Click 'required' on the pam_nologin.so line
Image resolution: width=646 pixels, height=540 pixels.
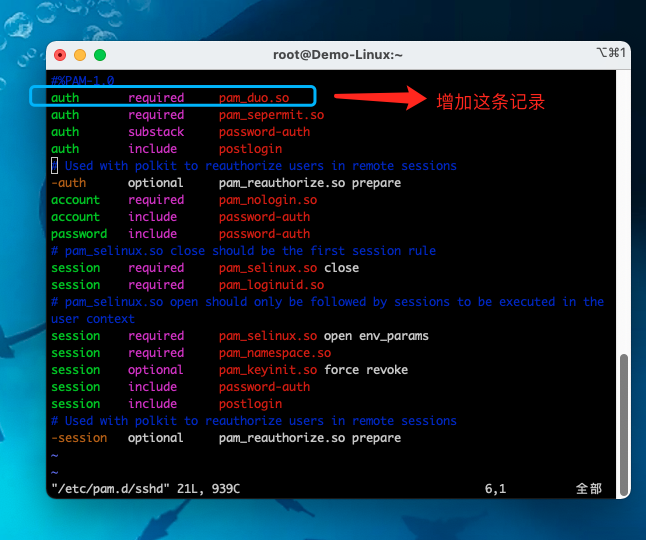pyautogui.click(x=156, y=200)
